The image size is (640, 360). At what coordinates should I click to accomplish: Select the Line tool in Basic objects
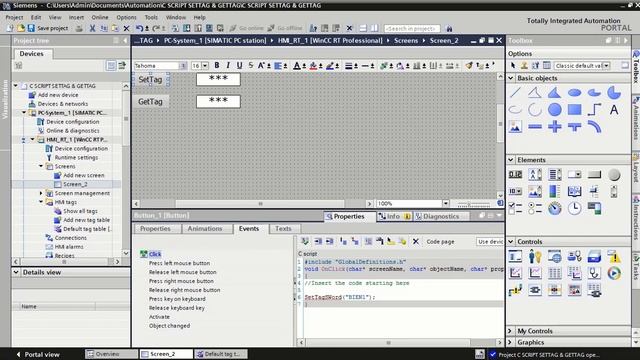(x=515, y=93)
